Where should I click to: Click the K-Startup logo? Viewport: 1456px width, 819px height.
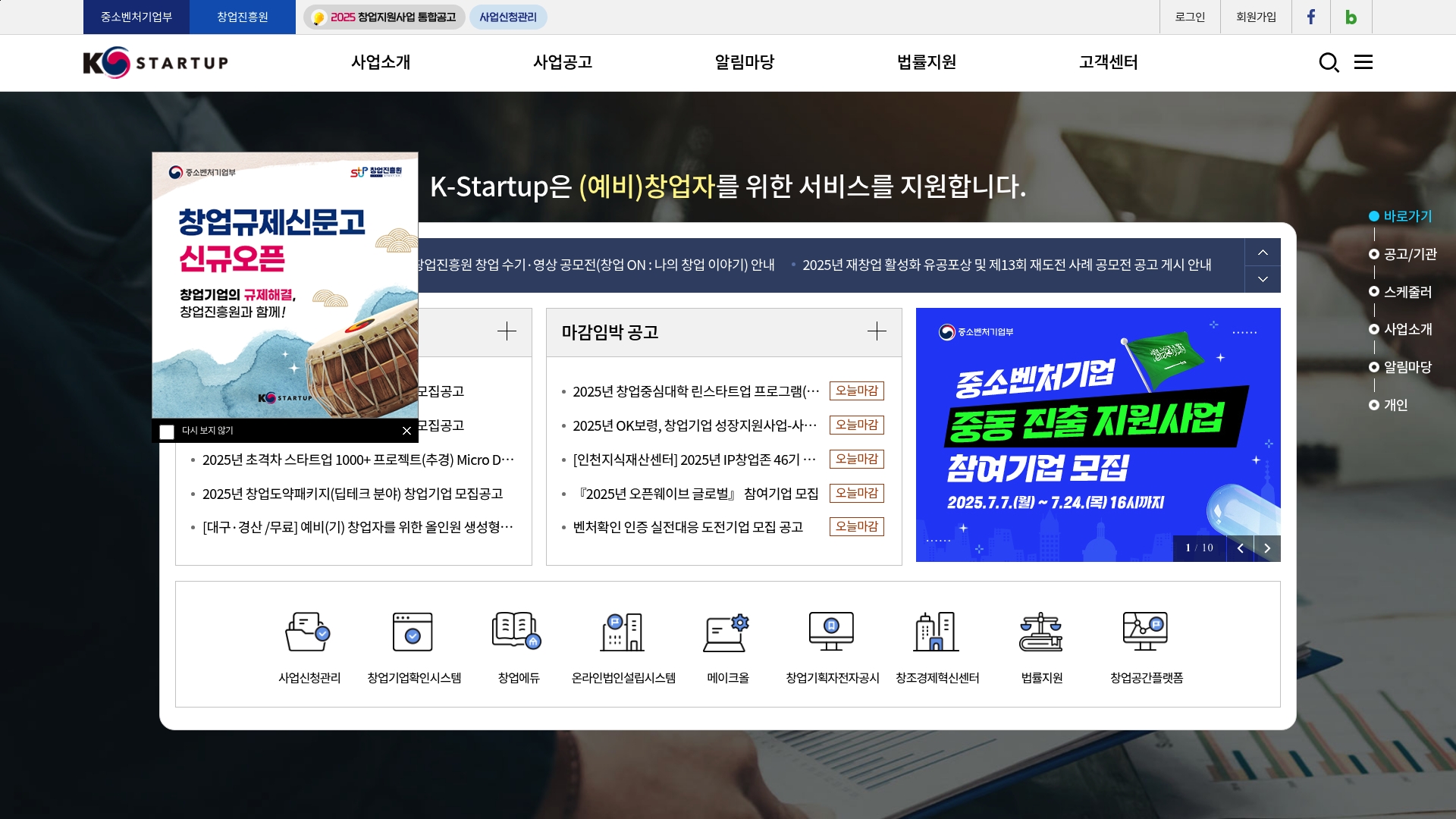pyautogui.click(x=155, y=62)
